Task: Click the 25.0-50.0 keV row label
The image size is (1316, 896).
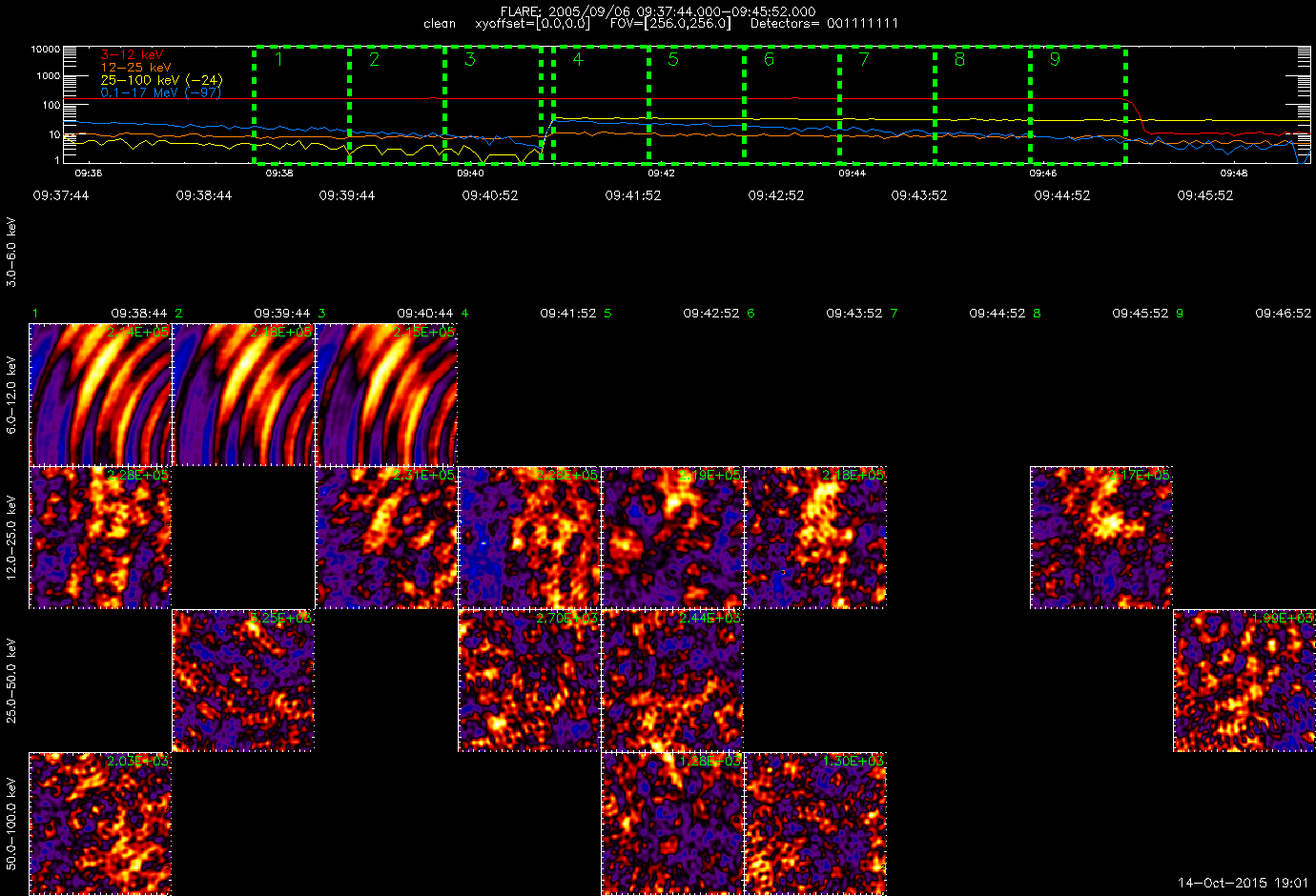Action: coord(11,681)
